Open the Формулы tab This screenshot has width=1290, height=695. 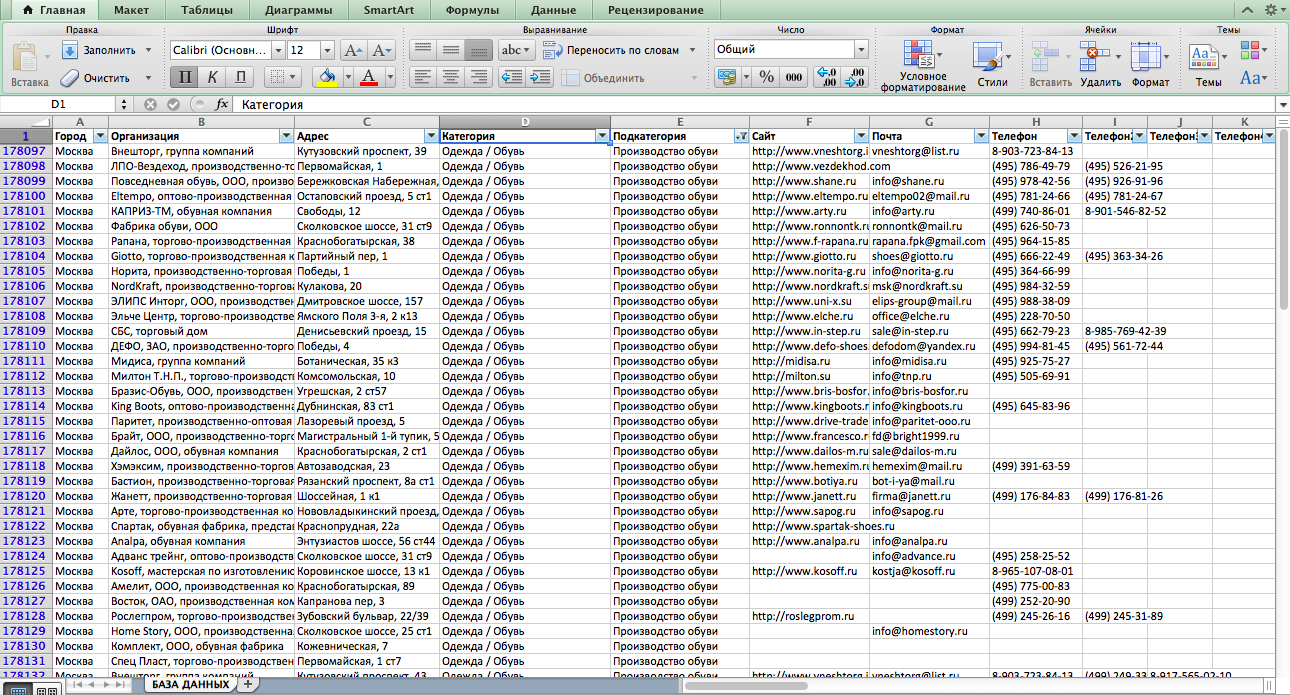tap(473, 10)
